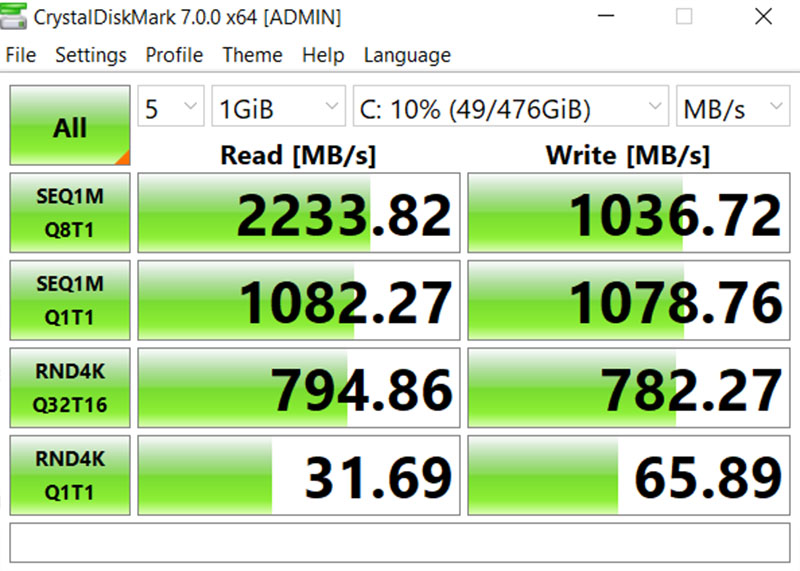Run the RND4K Q1T1 test

coord(70,475)
